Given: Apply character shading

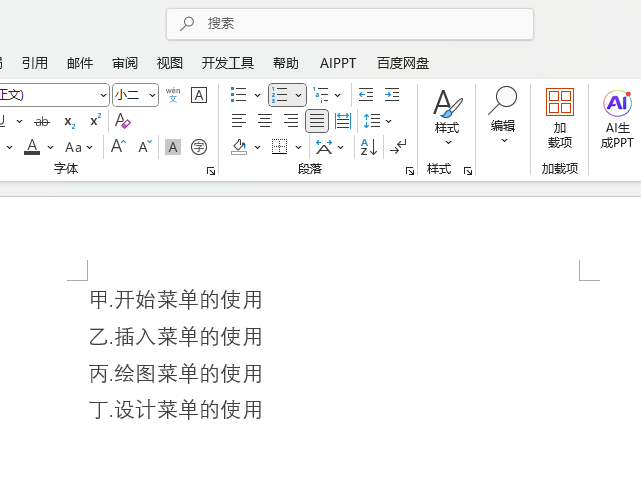Looking at the screenshot, I should pyautogui.click(x=173, y=147).
